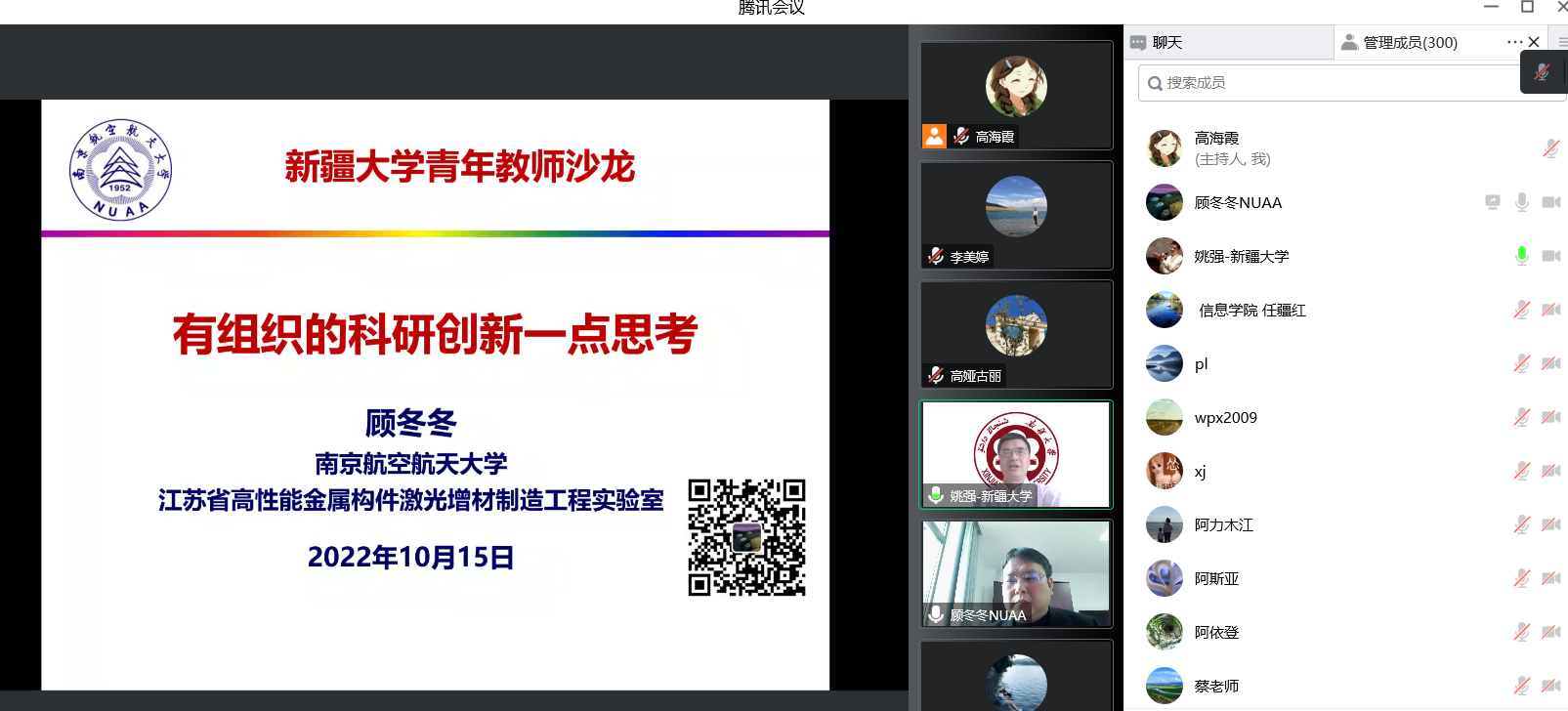The width and height of the screenshot is (1568, 711).
Task: Click the camera icon for 姚强-新疆大学
Action: (x=1550, y=256)
